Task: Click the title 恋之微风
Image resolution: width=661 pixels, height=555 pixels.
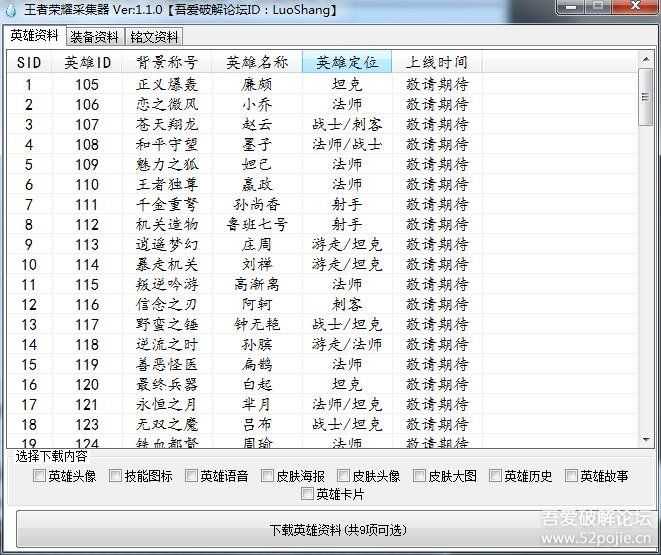Action: pos(167,105)
